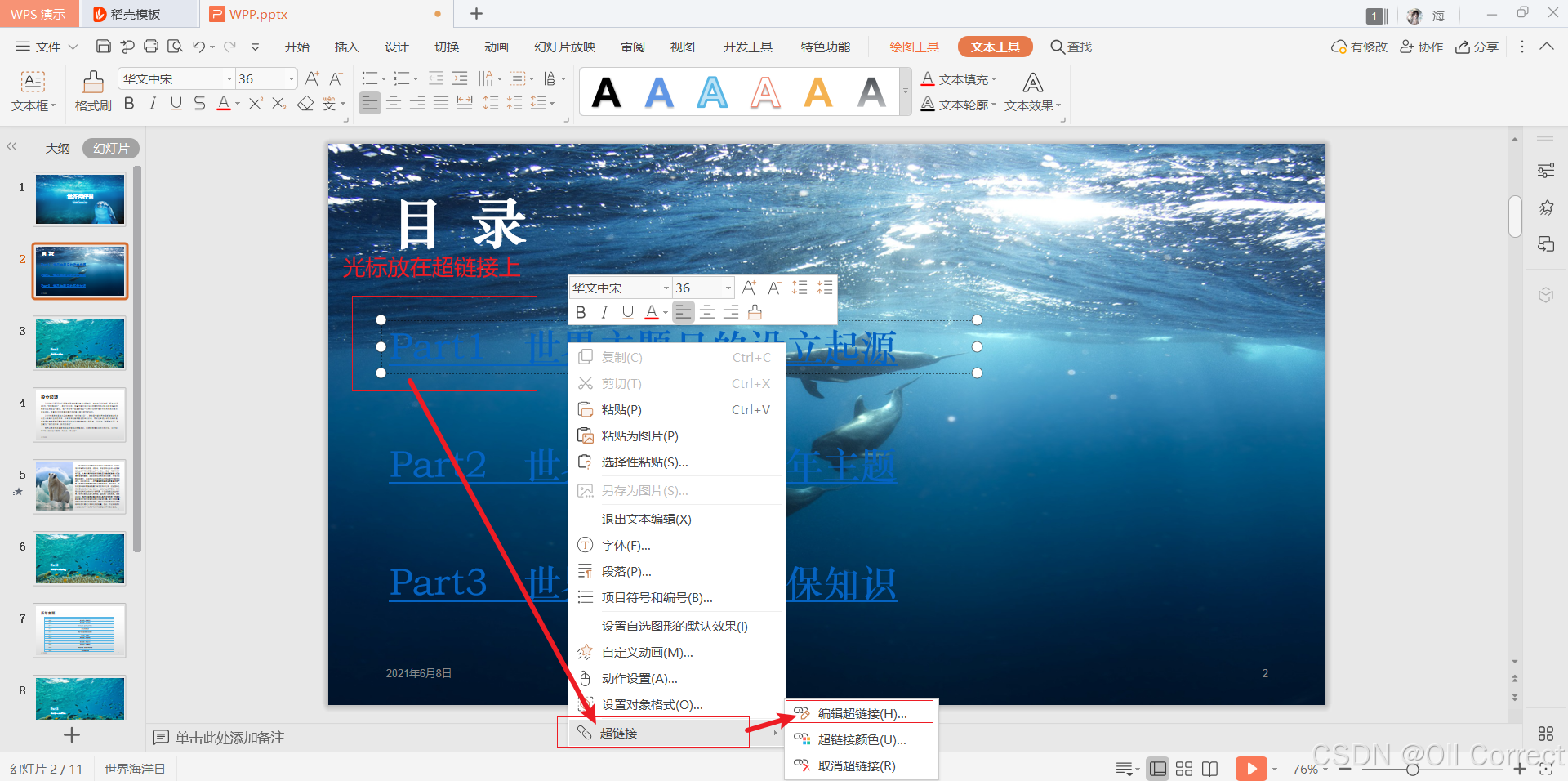Viewport: 1568px width, 781px height.
Task: Open mini toolbar font size dropdown
Action: coord(728,288)
